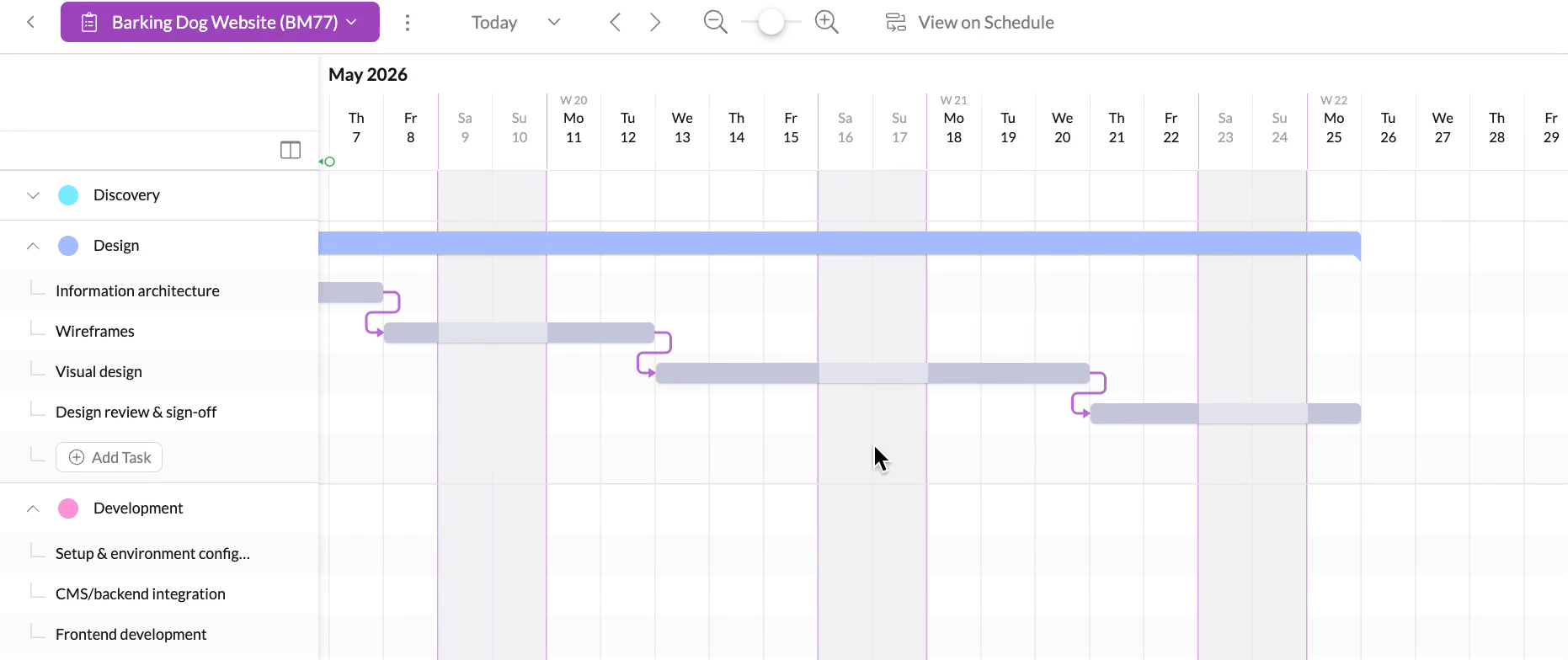The image size is (1568, 660).
Task: Click the timeline zoom slider handle
Action: pos(771,23)
